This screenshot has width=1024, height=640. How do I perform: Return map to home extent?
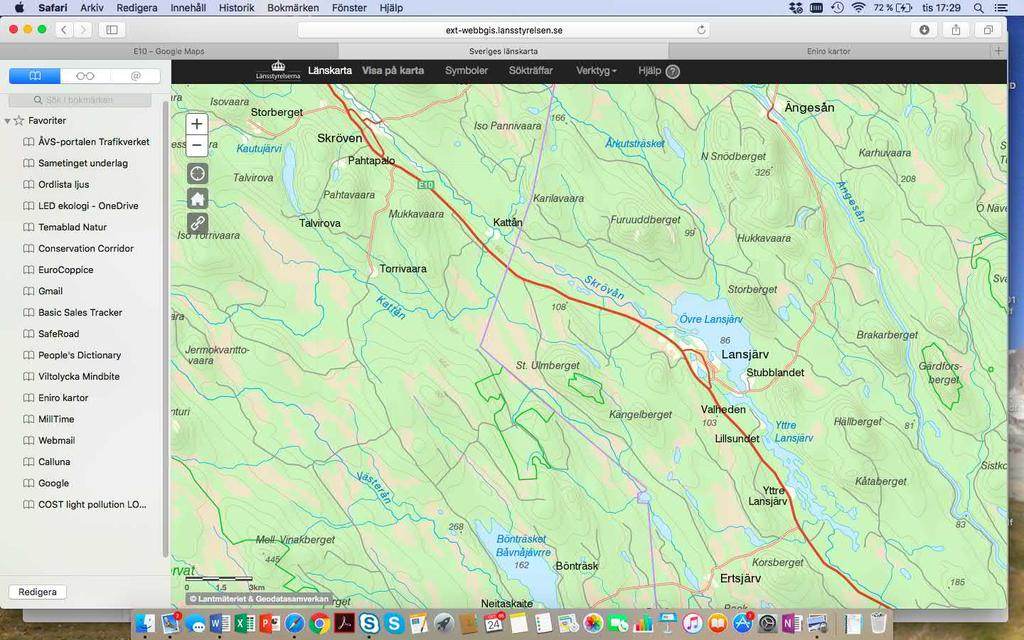pos(197,199)
